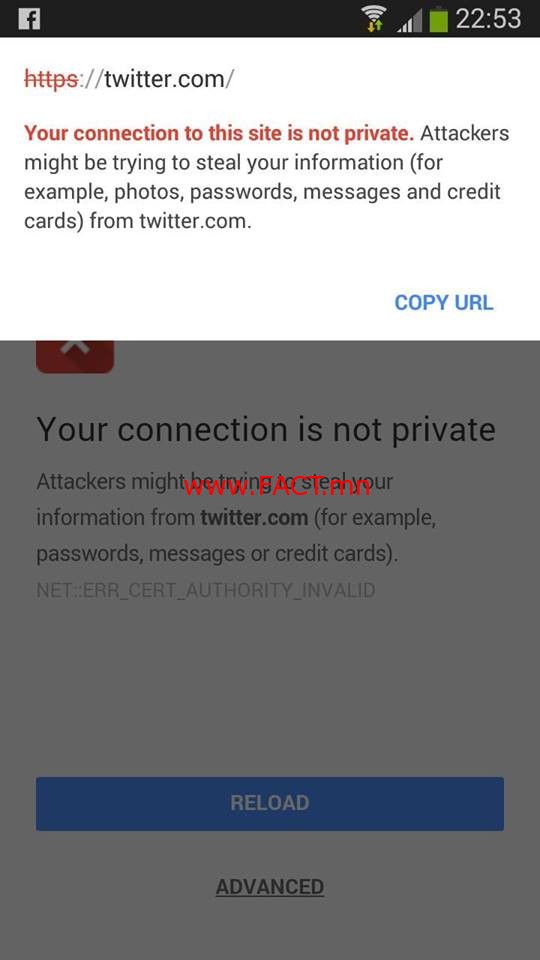This screenshot has height=960, width=540.
Task: Copy the page URL
Action: 444,302
